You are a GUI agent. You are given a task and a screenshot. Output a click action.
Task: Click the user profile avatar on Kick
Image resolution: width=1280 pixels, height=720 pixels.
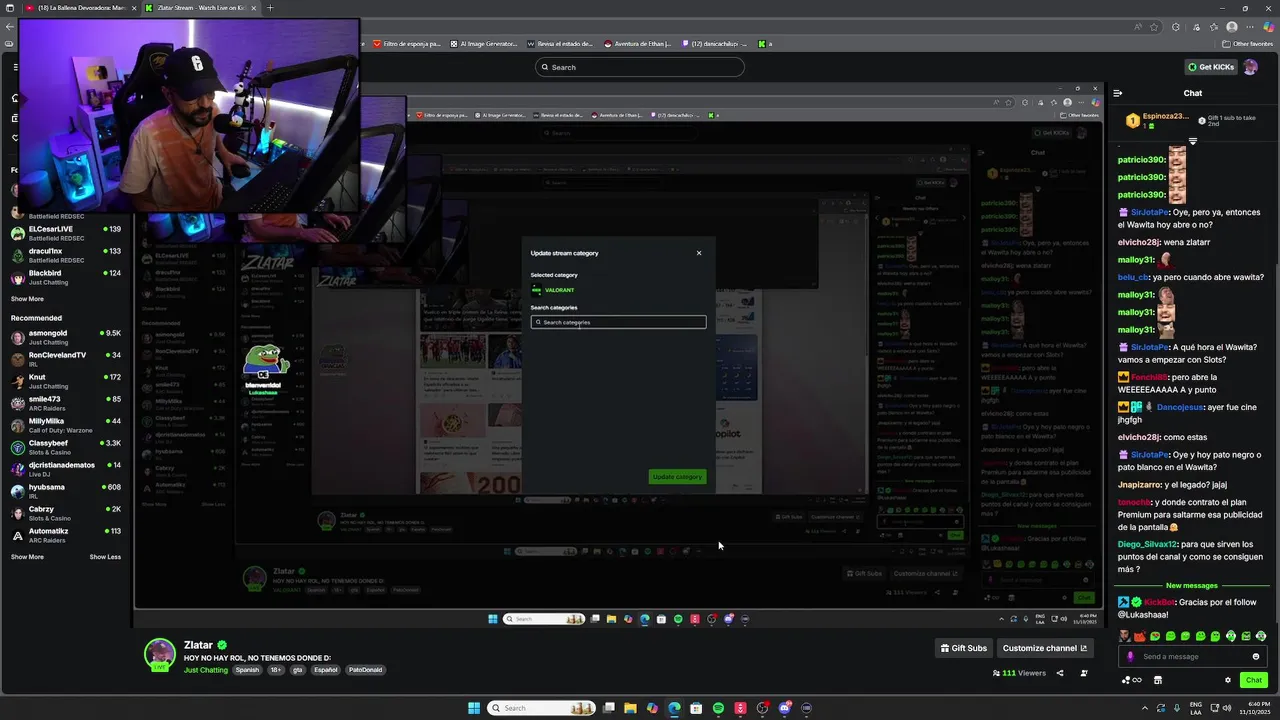point(1250,67)
